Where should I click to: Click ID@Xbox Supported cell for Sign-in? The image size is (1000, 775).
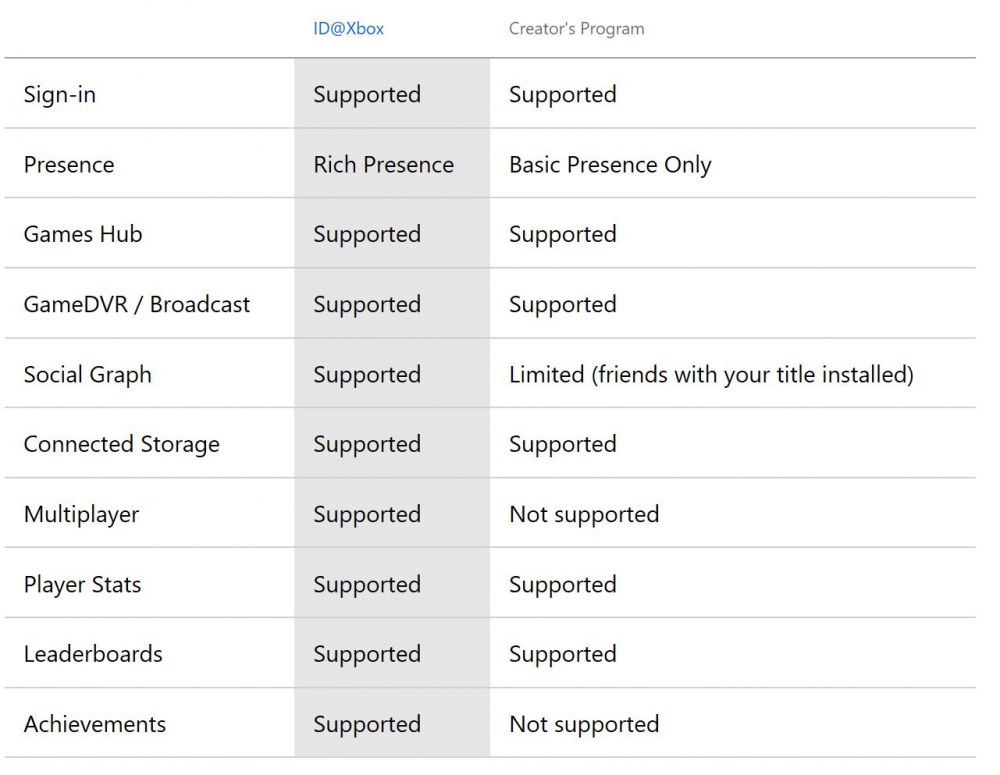tap(367, 94)
